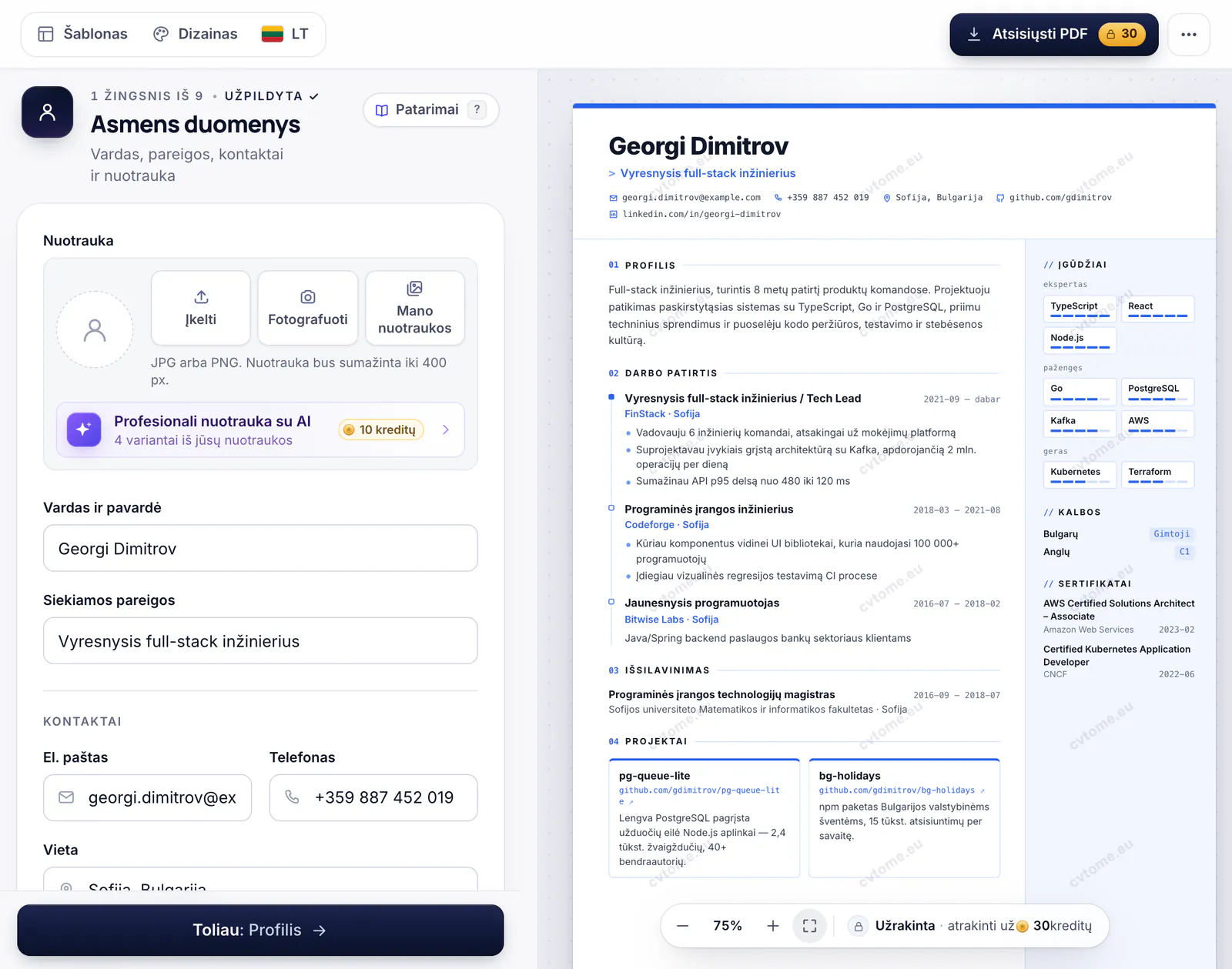Expand the Profesionali nuotrauka su AI chevron

pos(446,429)
